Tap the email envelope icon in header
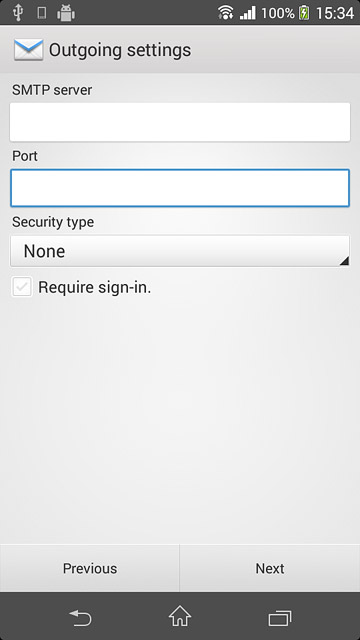Image resolution: width=360 pixels, height=640 pixels. click(x=28, y=50)
